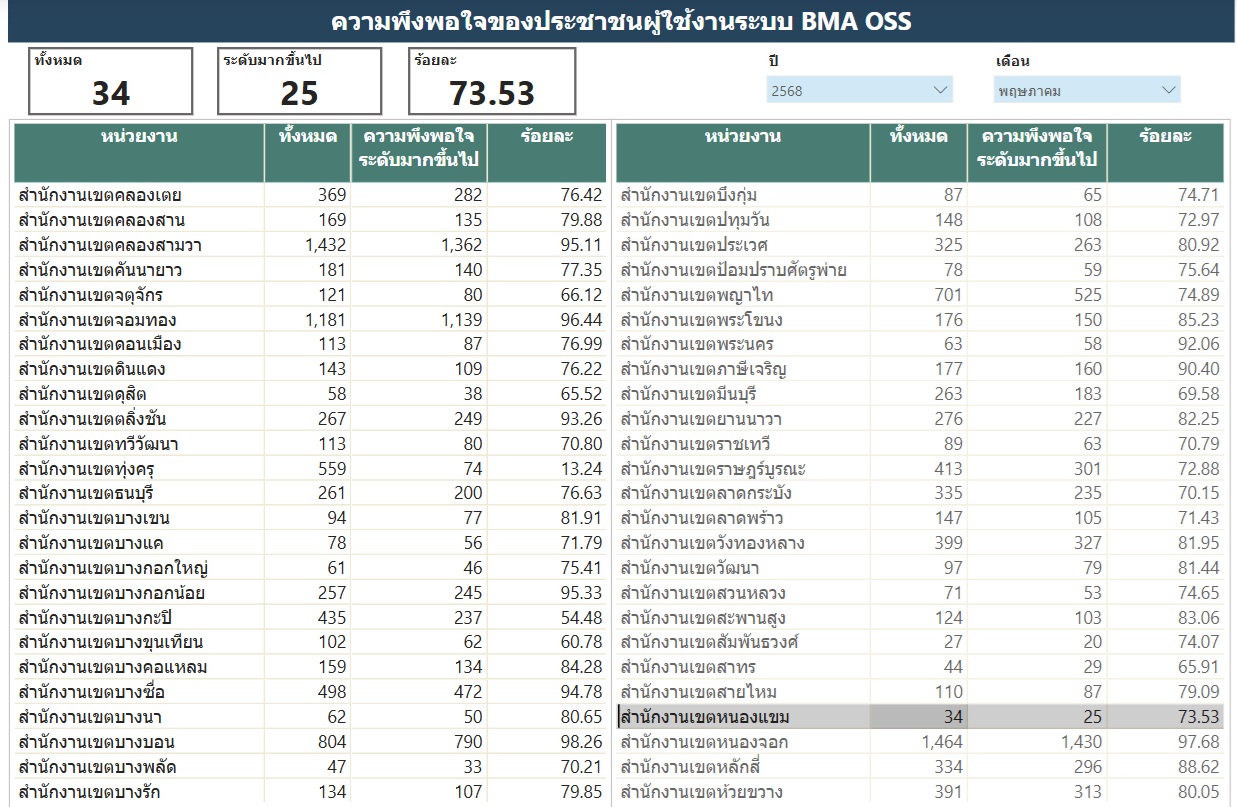Select the สำนักงานเขตคลองเตย row
This screenshot has width=1237, height=807.
pyautogui.click(x=100, y=195)
